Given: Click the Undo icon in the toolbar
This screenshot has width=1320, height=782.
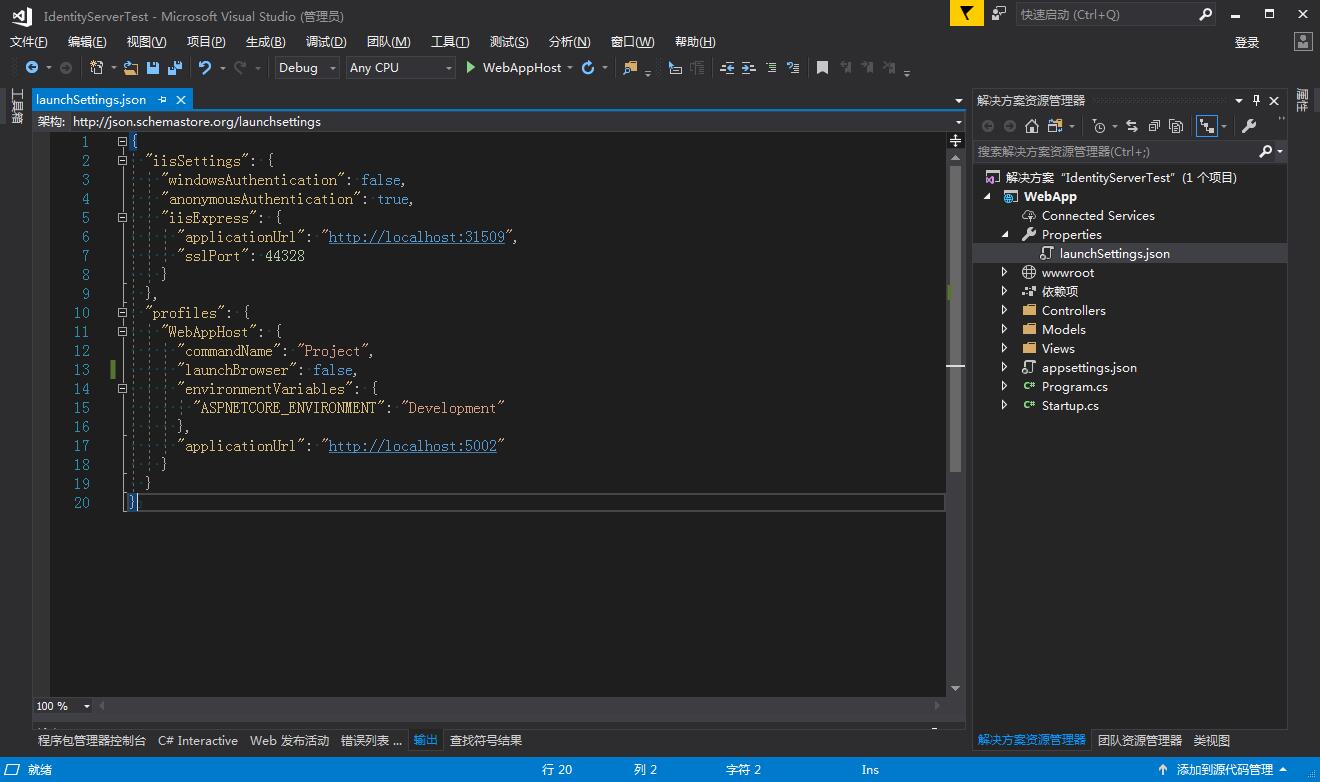Looking at the screenshot, I should [205, 68].
